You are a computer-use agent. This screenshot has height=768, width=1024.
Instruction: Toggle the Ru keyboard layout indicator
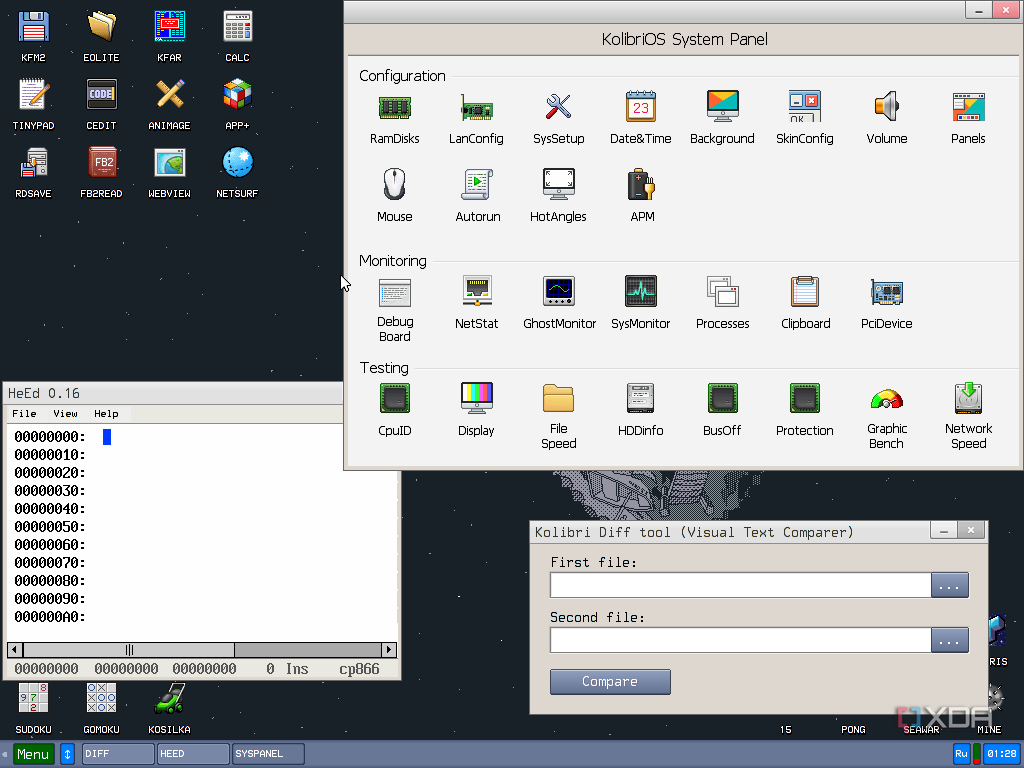[x=961, y=754]
